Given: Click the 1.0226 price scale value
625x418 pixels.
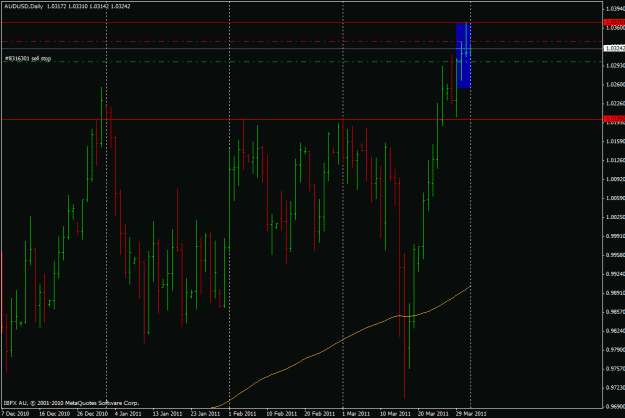Looking at the screenshot, I should pyautogui.click(x=615, y=103).
